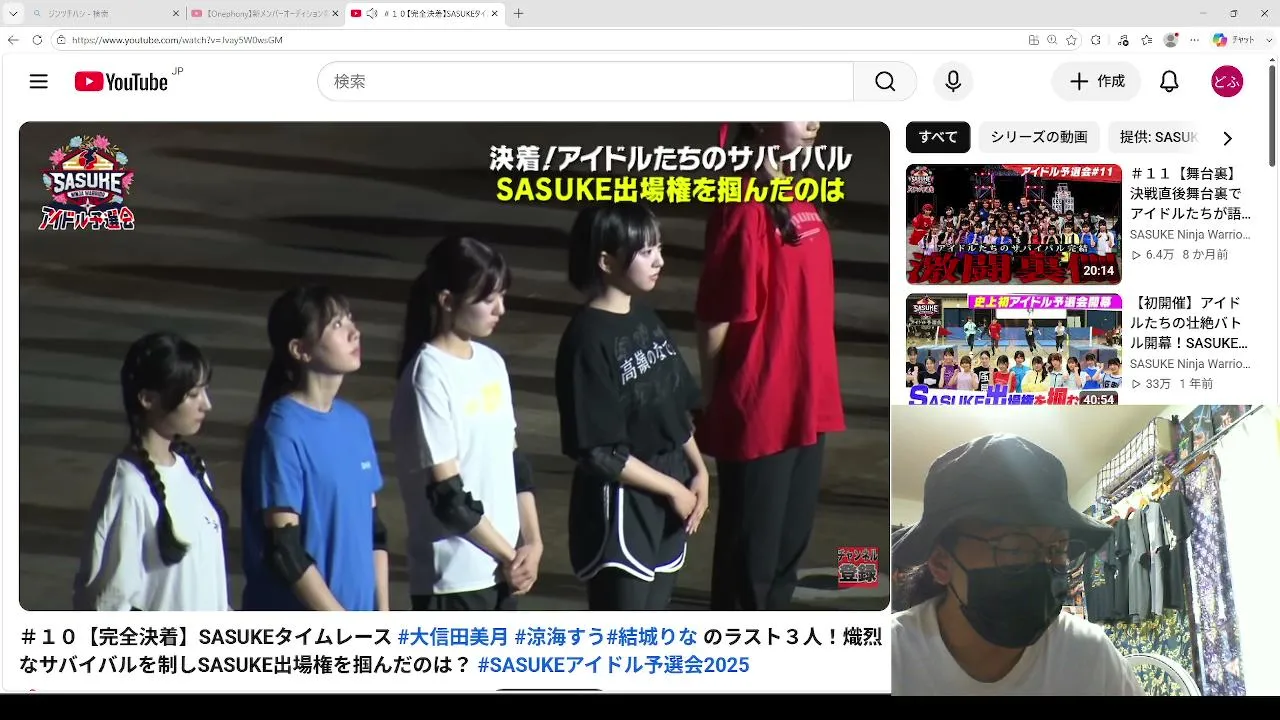
Task: Open the apps available icon in address bar
Action: pos(1034,40)
